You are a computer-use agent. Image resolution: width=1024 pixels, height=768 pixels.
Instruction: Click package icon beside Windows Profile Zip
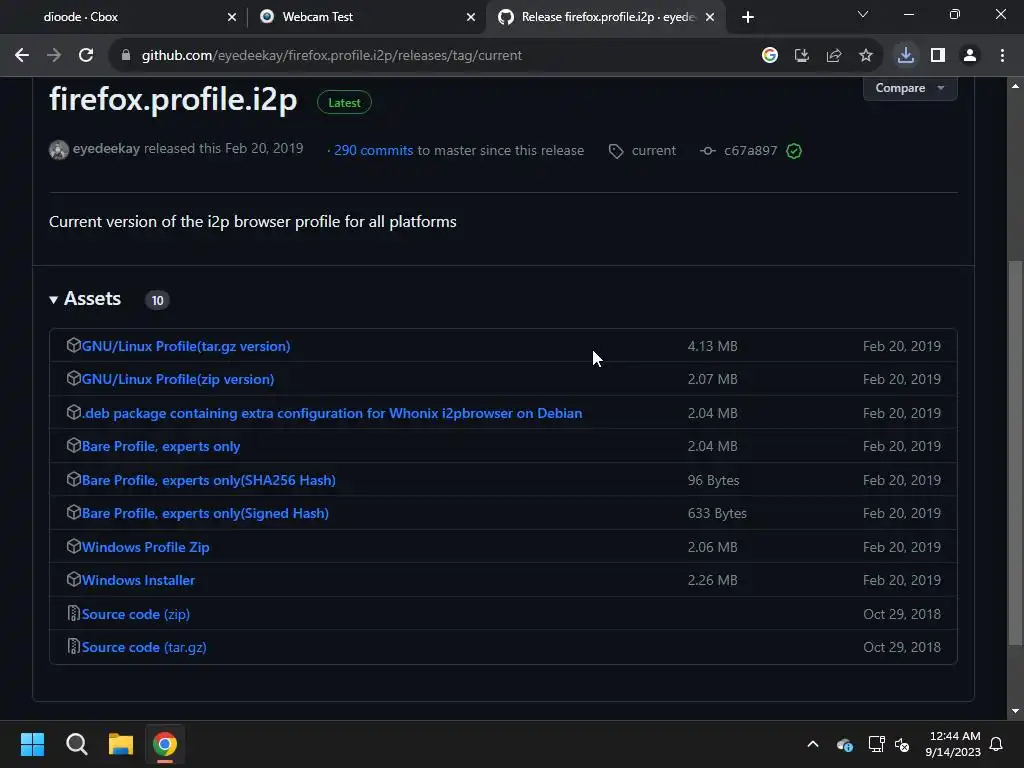click(x=74, y=546)
